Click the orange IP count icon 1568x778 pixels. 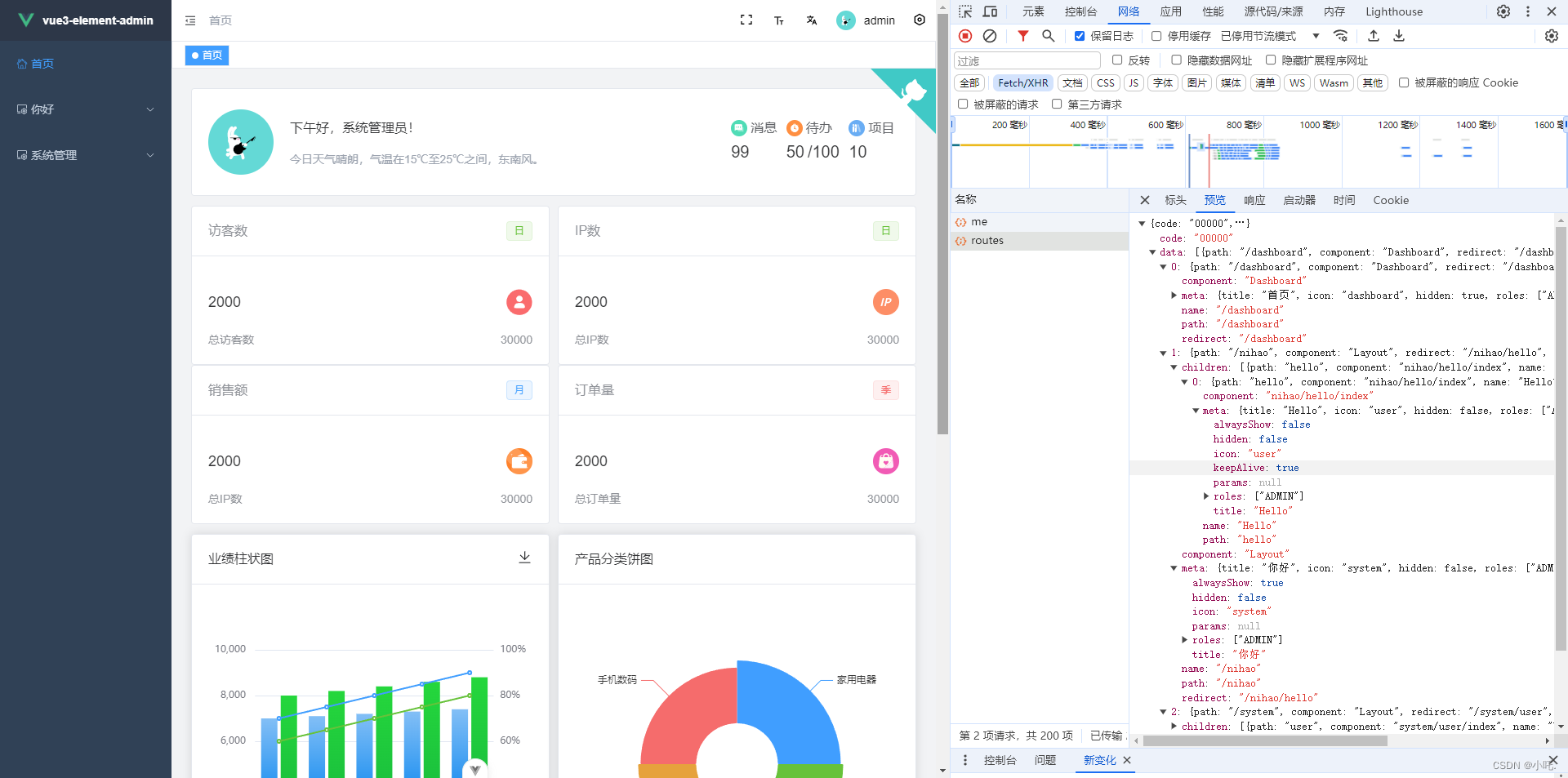[886, 302]
